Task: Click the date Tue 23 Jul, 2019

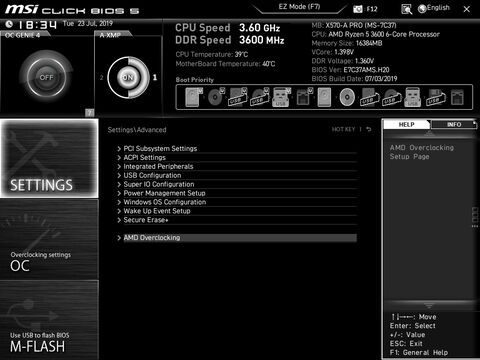Action: [x=88, y=24]
